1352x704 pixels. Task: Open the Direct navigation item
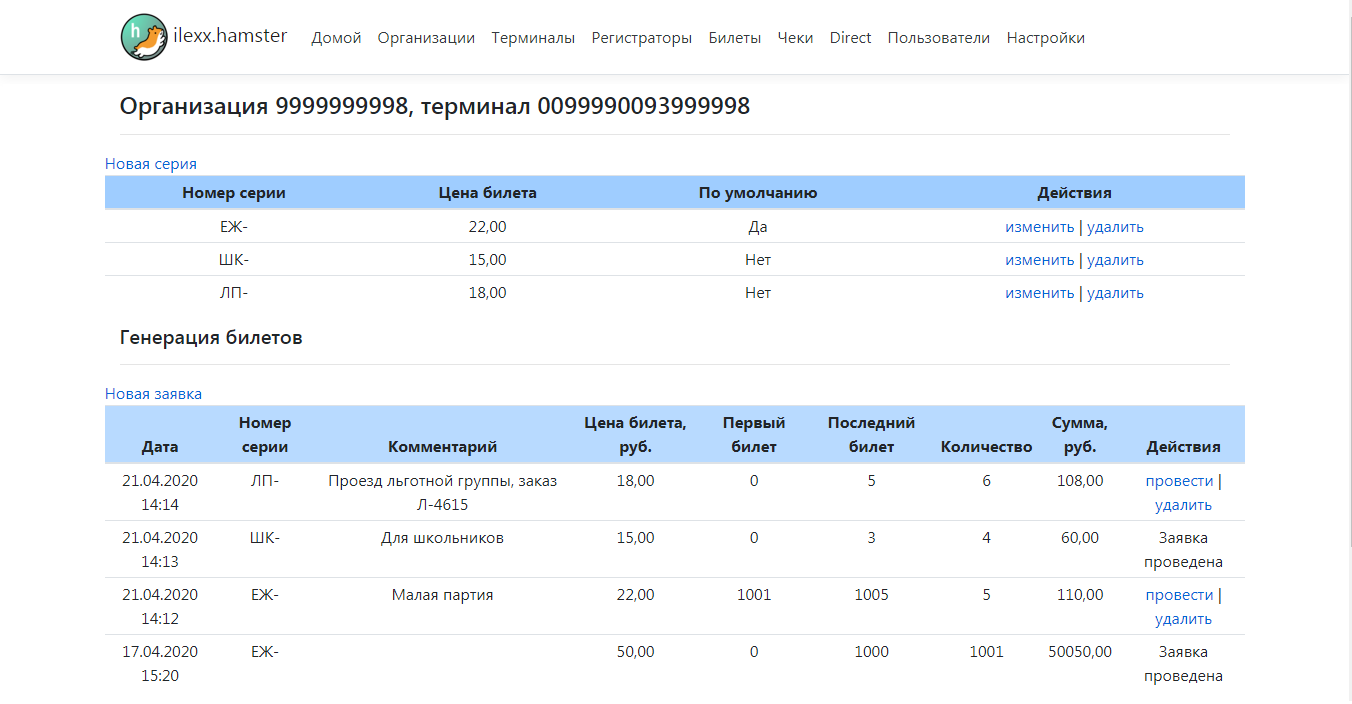tap(850, 38)
